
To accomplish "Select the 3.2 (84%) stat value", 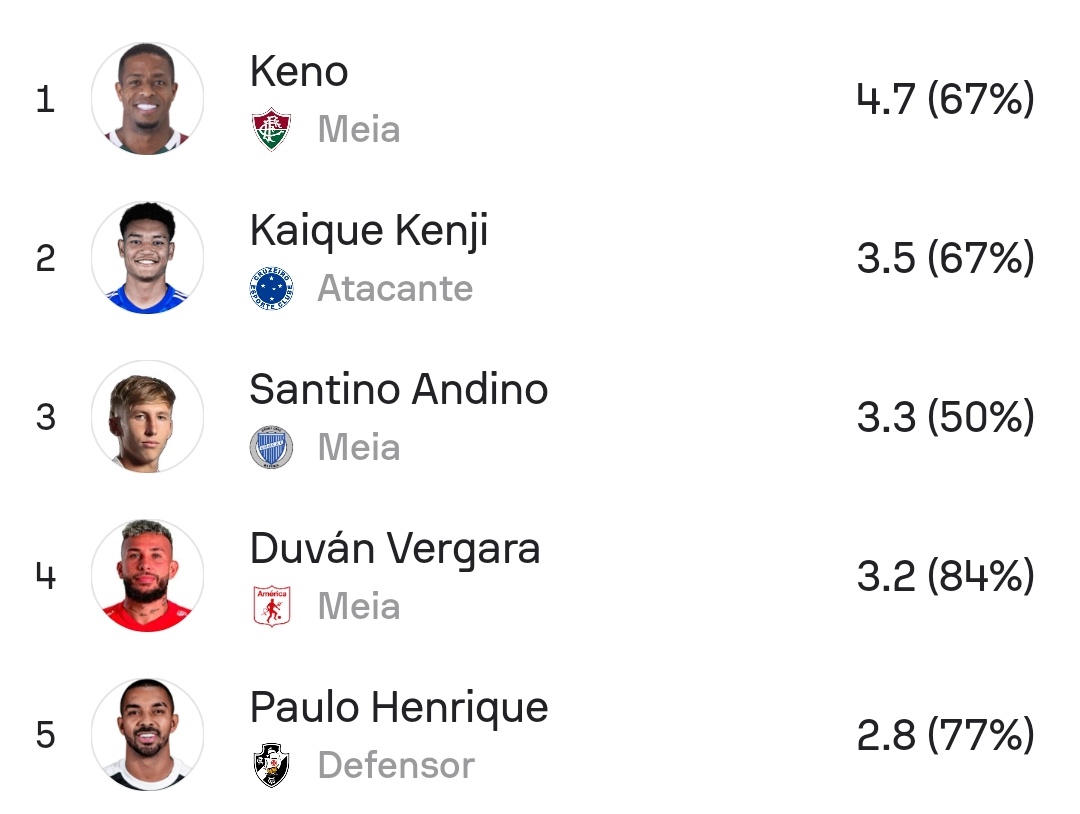I will 945,577.
